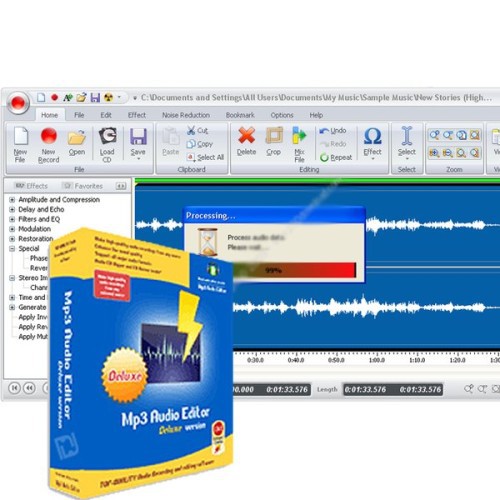This screenshot has width=500, height=500.
Task: Click the greyed Paste button
Action: (x=171, y=142)
